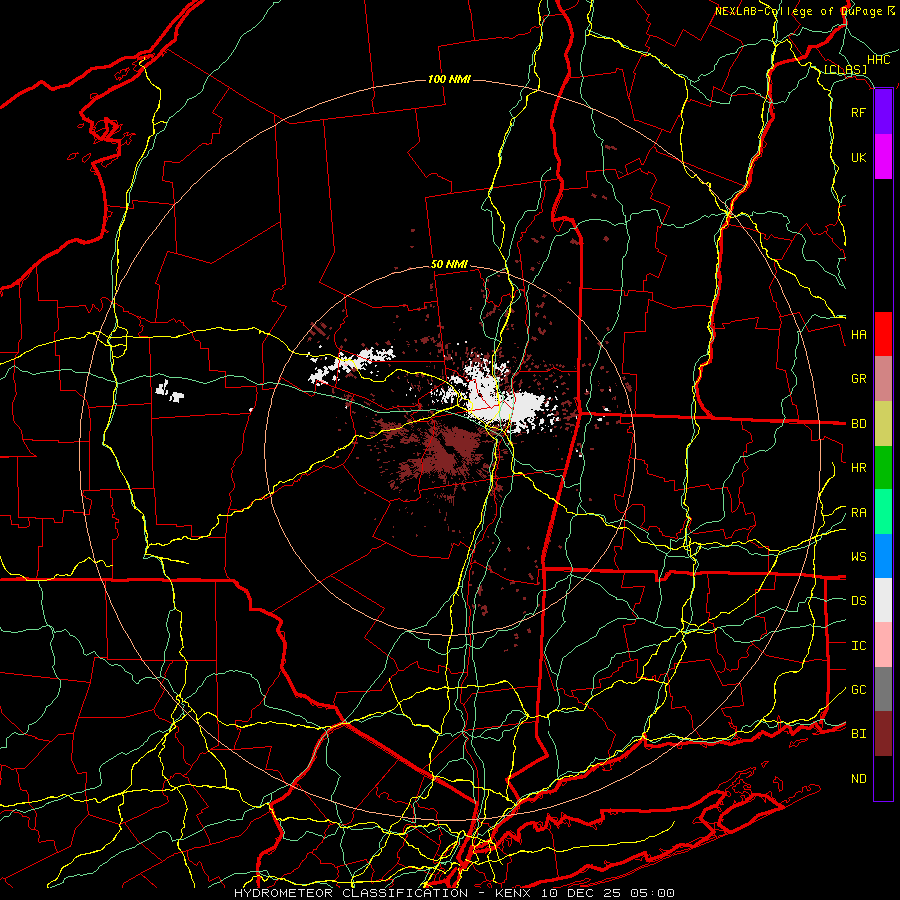This screenshot has width=900, height=900.
Task: Click the WS legend label
Action: click(858, 557)
